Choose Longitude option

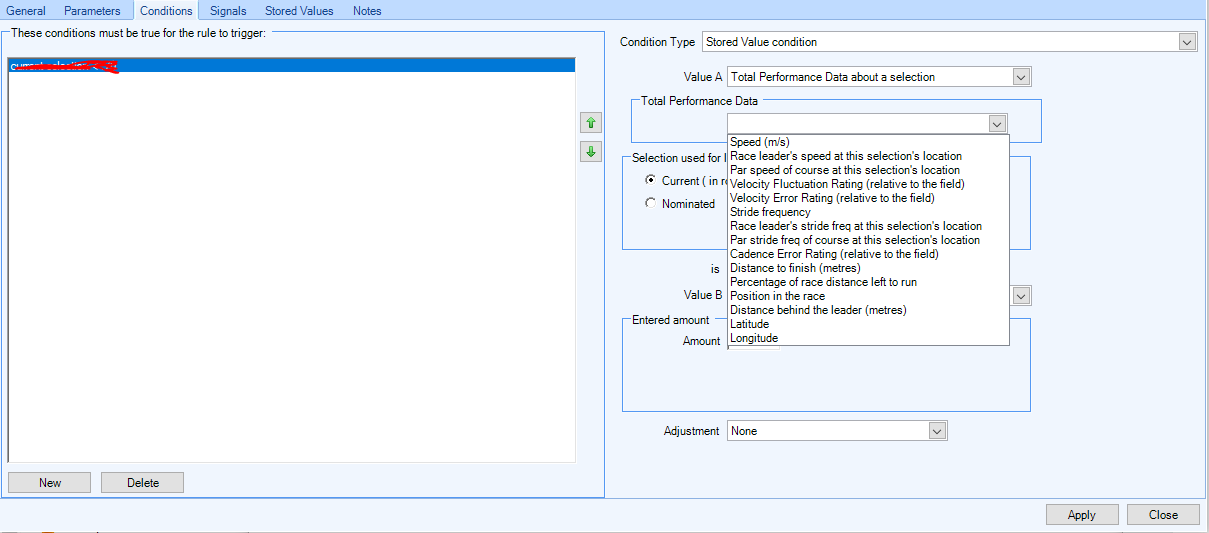pos(868,338)
